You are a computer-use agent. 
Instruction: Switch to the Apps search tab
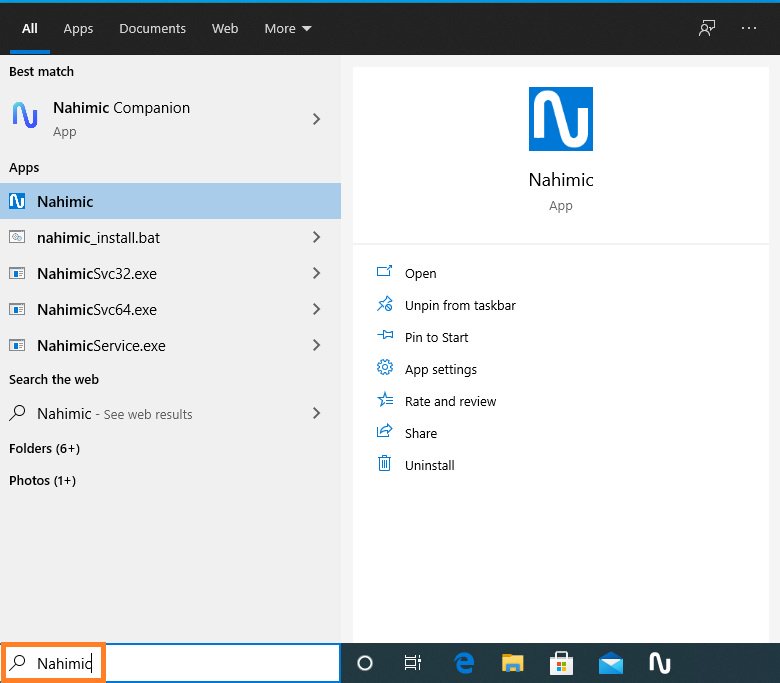click(x=78, y=29)
